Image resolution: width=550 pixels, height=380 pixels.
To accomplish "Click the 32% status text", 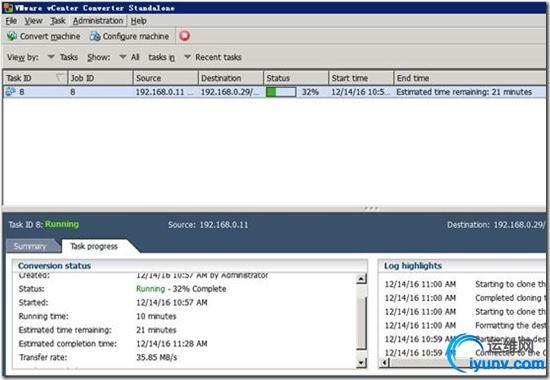I will [x=310, y=92].
